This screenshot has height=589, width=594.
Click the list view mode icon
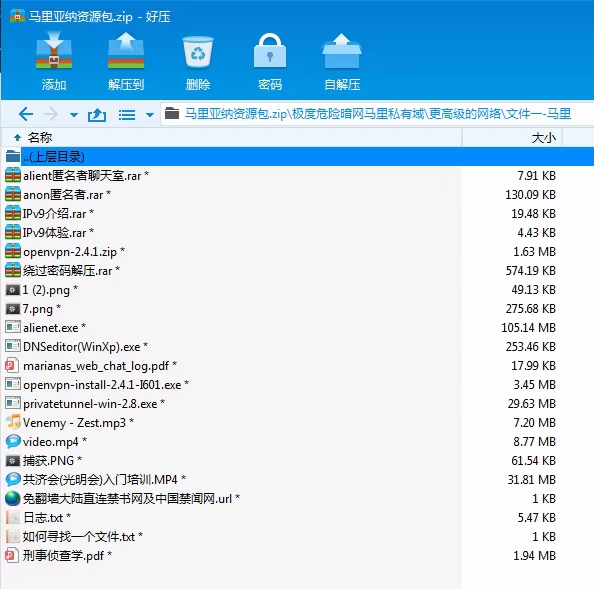(x=127, y=115)
